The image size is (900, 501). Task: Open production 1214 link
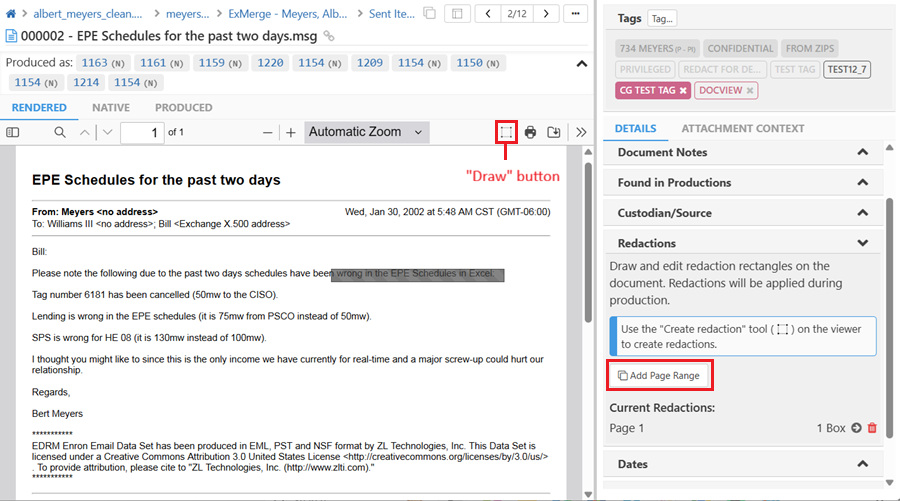click(x=86, y=83)
